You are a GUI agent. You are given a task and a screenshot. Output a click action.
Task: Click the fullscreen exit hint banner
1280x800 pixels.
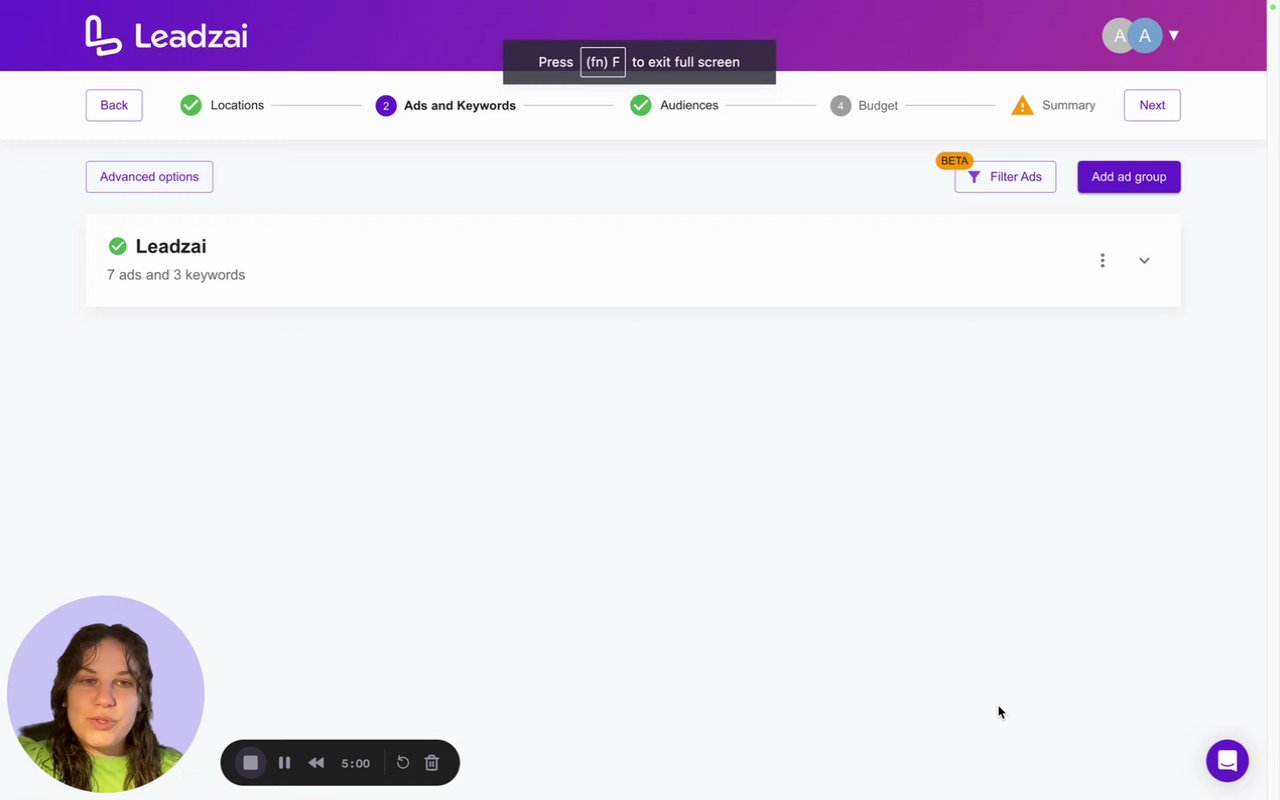click(639, 62)
